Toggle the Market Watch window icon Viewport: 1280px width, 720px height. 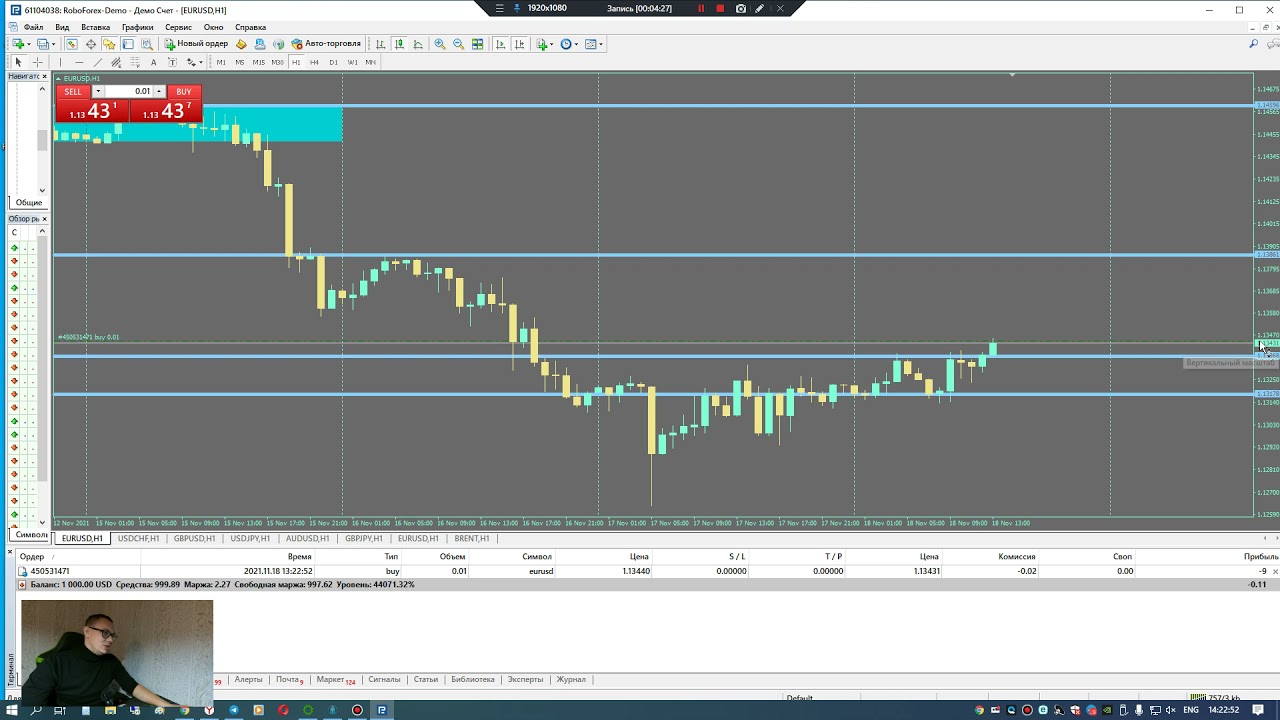pyautogui.click(x=72, y=44)
